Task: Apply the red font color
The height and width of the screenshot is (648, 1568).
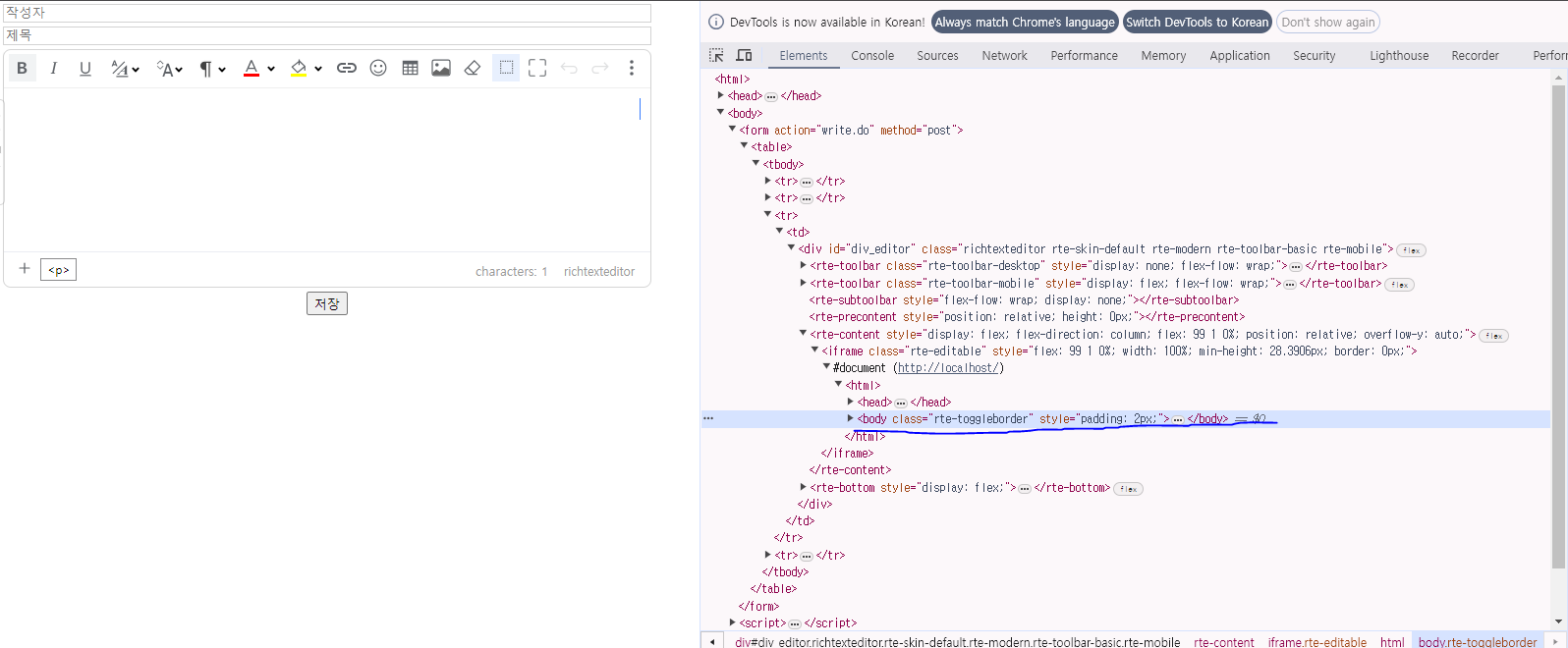Action: pyautogui.click(x=252, y=69)
